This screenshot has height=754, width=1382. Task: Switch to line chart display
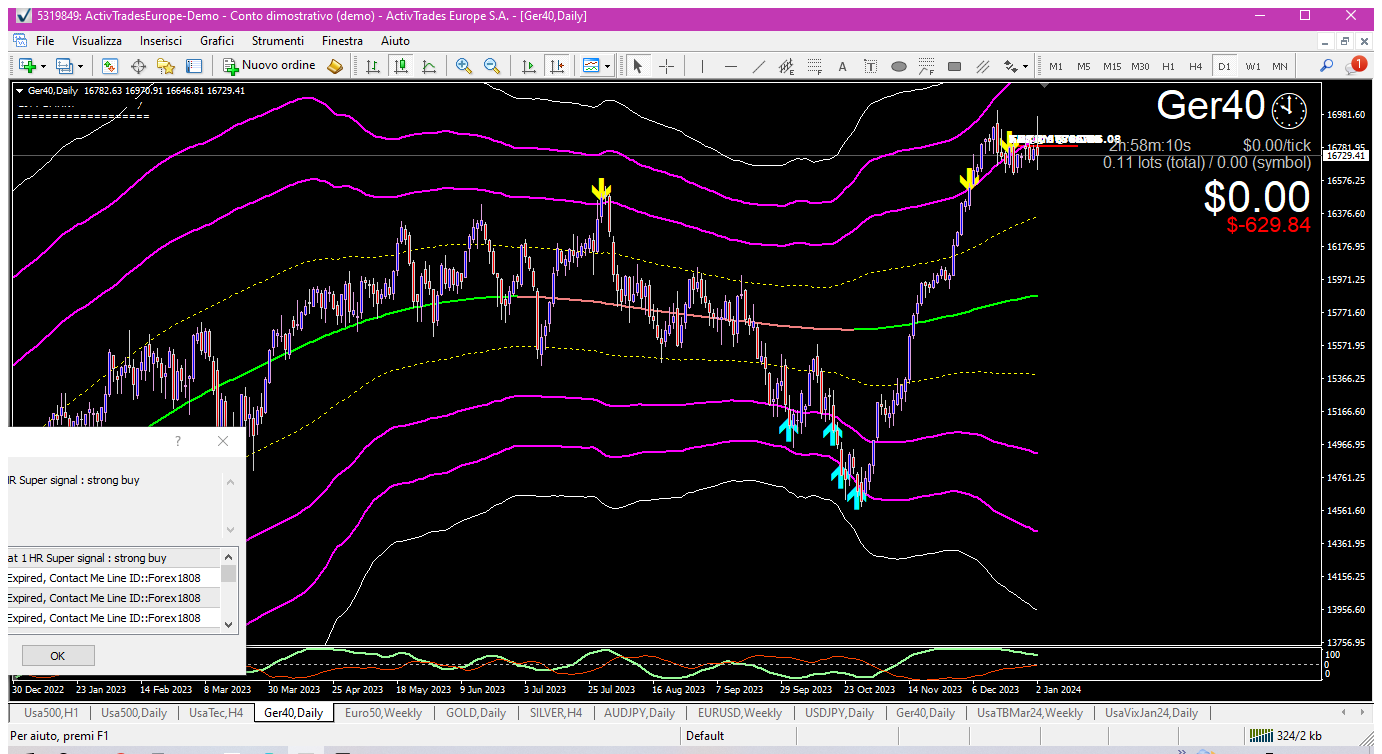point(429,66)
